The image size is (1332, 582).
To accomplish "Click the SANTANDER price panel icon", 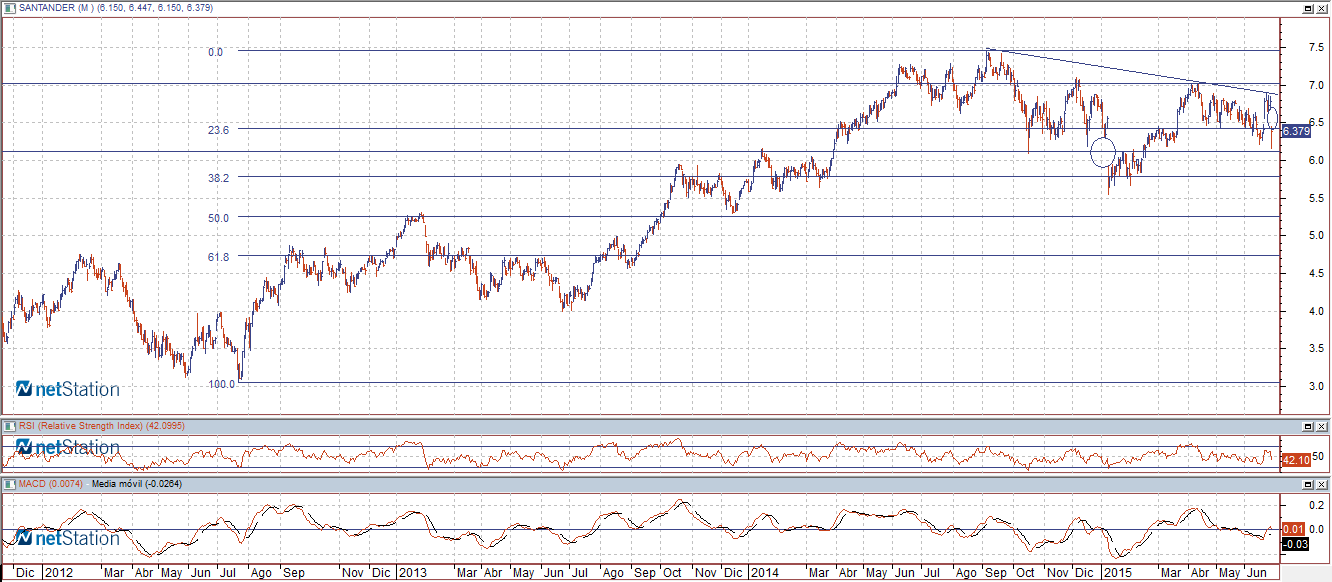I will (11, 7).
